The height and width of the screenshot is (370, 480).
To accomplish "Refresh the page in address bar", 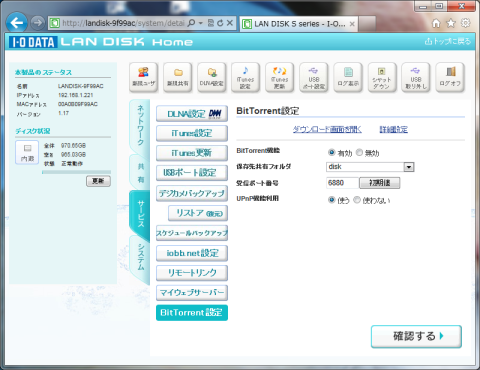I will (x=220, y=23).
